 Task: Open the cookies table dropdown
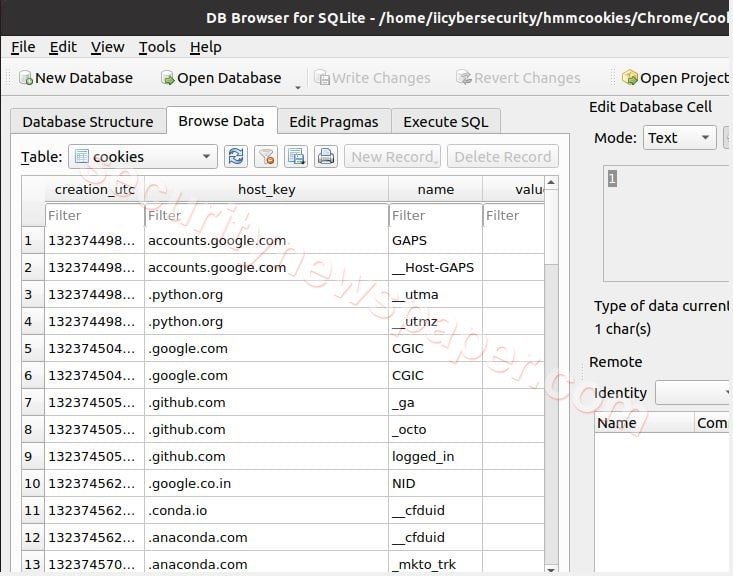(143, 156)
